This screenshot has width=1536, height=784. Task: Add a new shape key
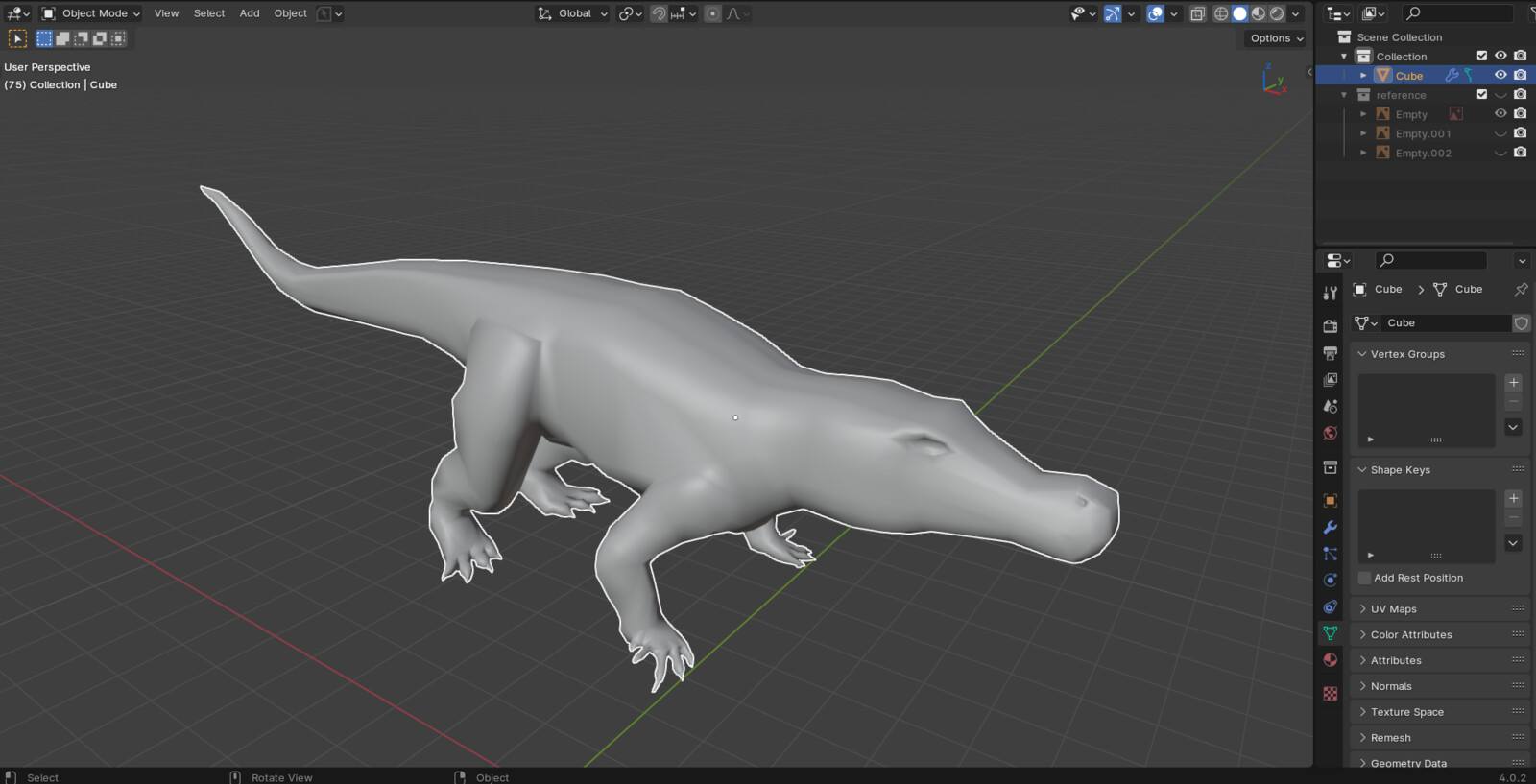(1513, 498)
